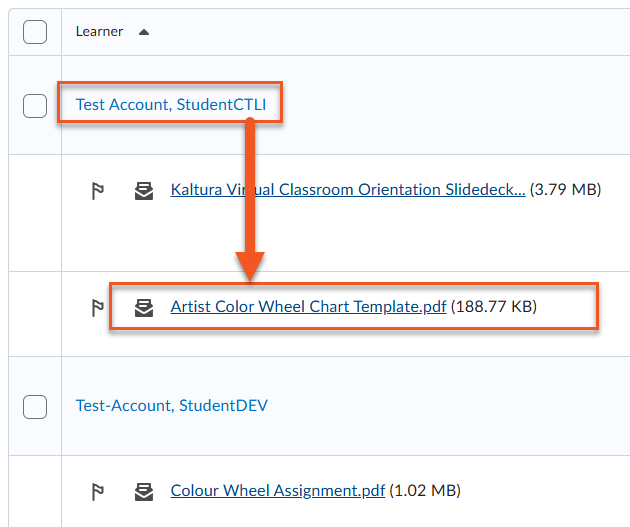Open Colour Wheel Assignment.pdf file link
Viewport: 630px width, 527px height.
click(x=278, y=490)
